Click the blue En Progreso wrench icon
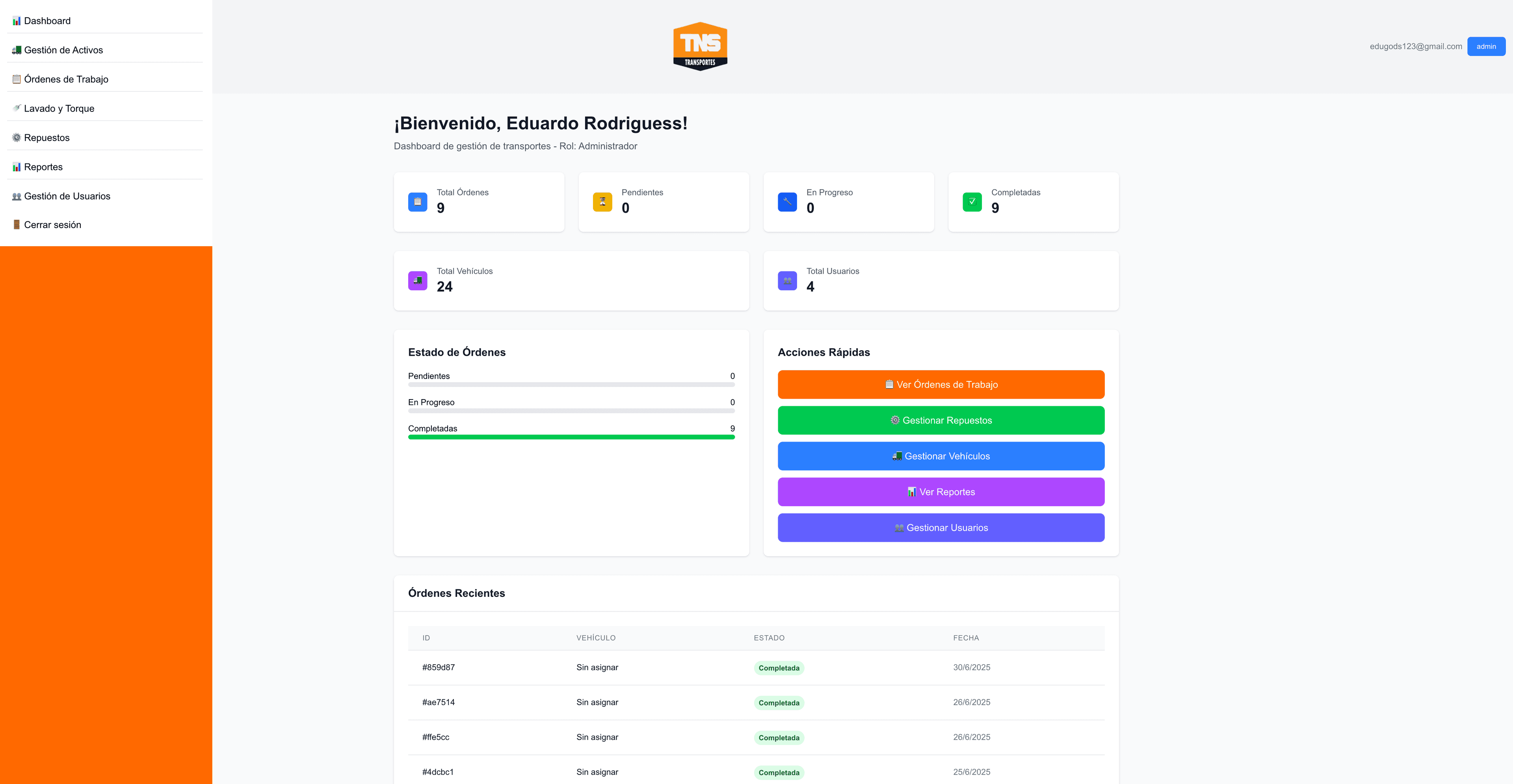 [x=787, y=201]
